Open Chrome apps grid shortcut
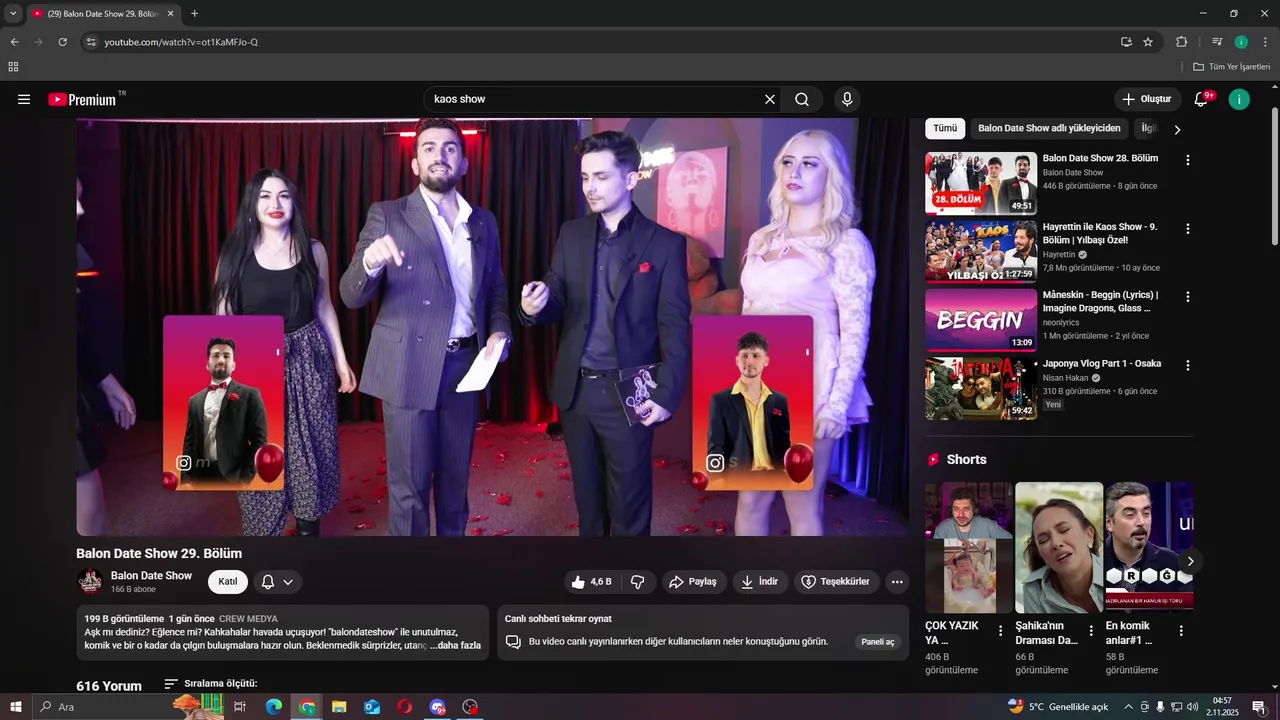Image resolution: width=1280 pixels, height=720 pixels. click(x=13, y=67)
